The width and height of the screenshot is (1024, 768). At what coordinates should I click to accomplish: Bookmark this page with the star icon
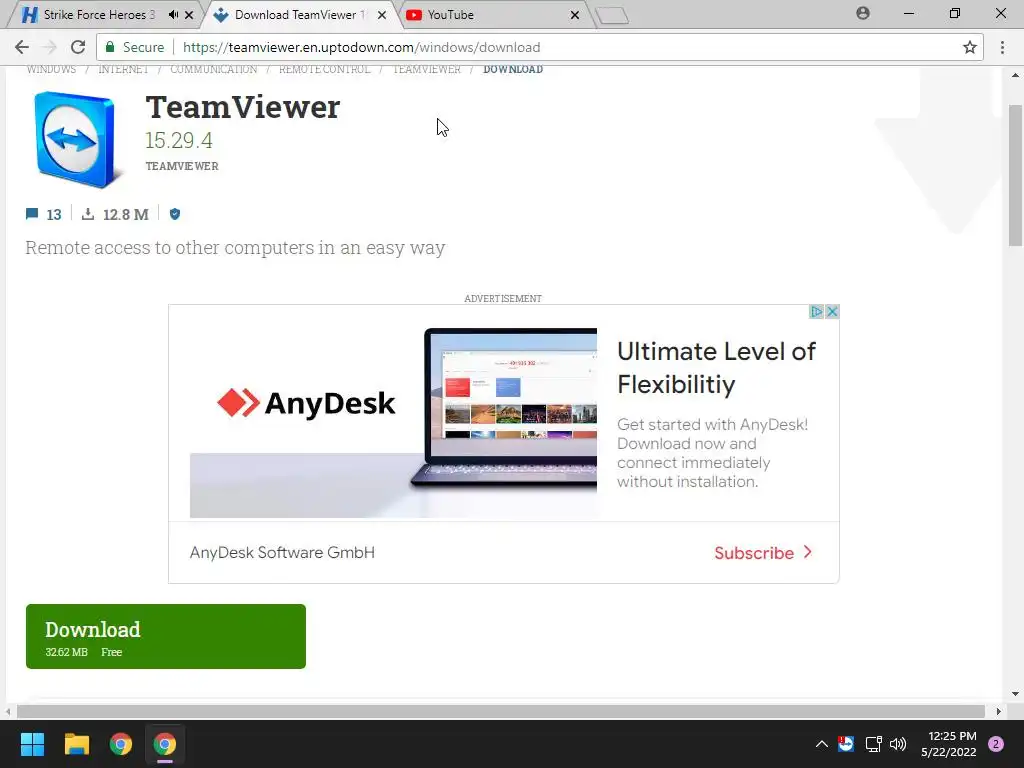tap(970, 47)
